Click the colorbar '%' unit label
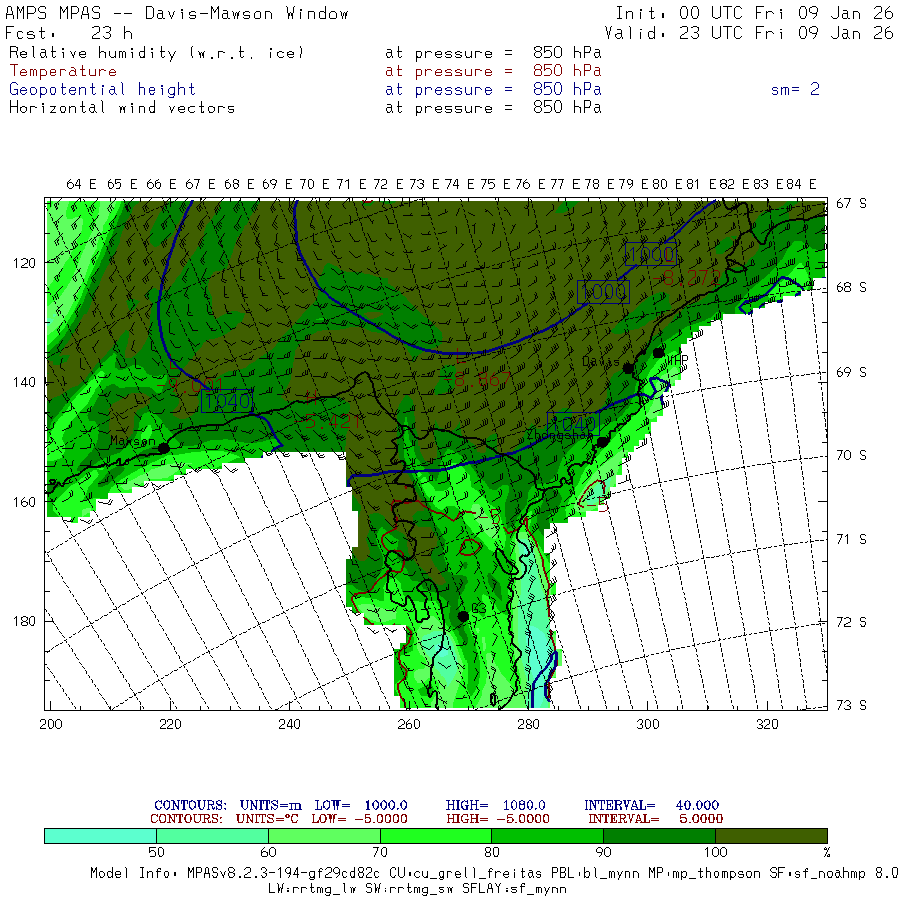The width and height of the screenshot is (900, 900). pos(826,852)
